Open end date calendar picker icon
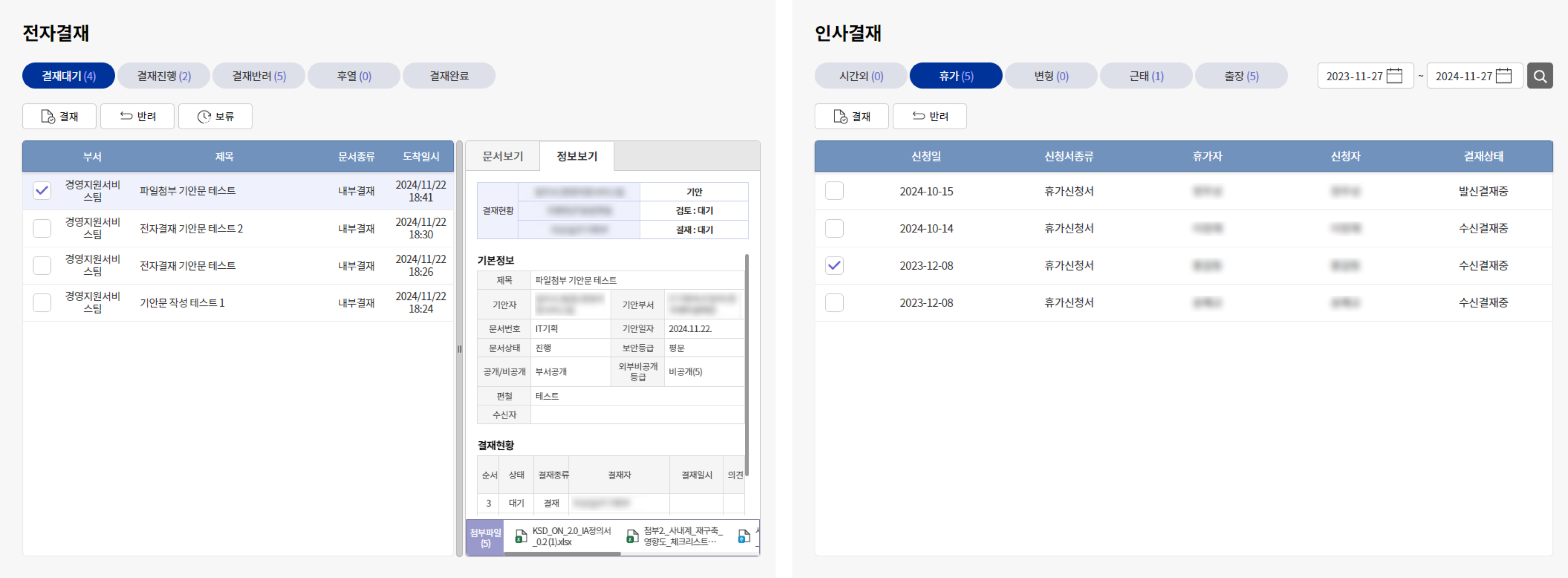Viewport: 1568px width, 578px height. 1504,76
